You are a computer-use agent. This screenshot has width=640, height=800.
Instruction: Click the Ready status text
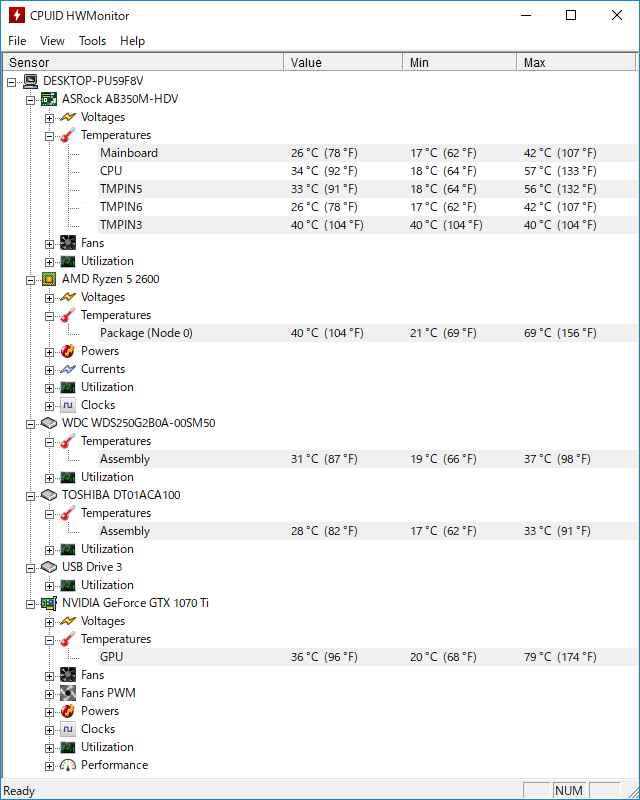point(19,791)
